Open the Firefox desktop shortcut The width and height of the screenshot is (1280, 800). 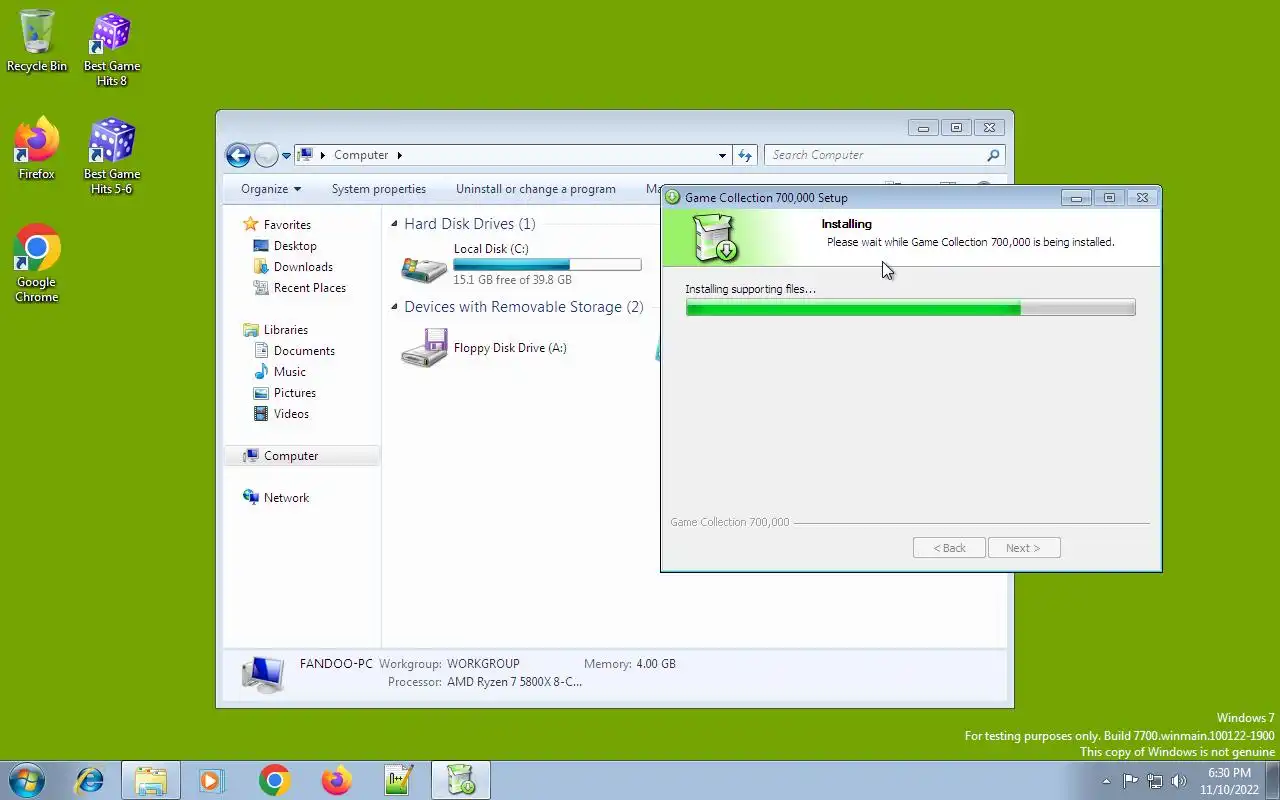37,150
